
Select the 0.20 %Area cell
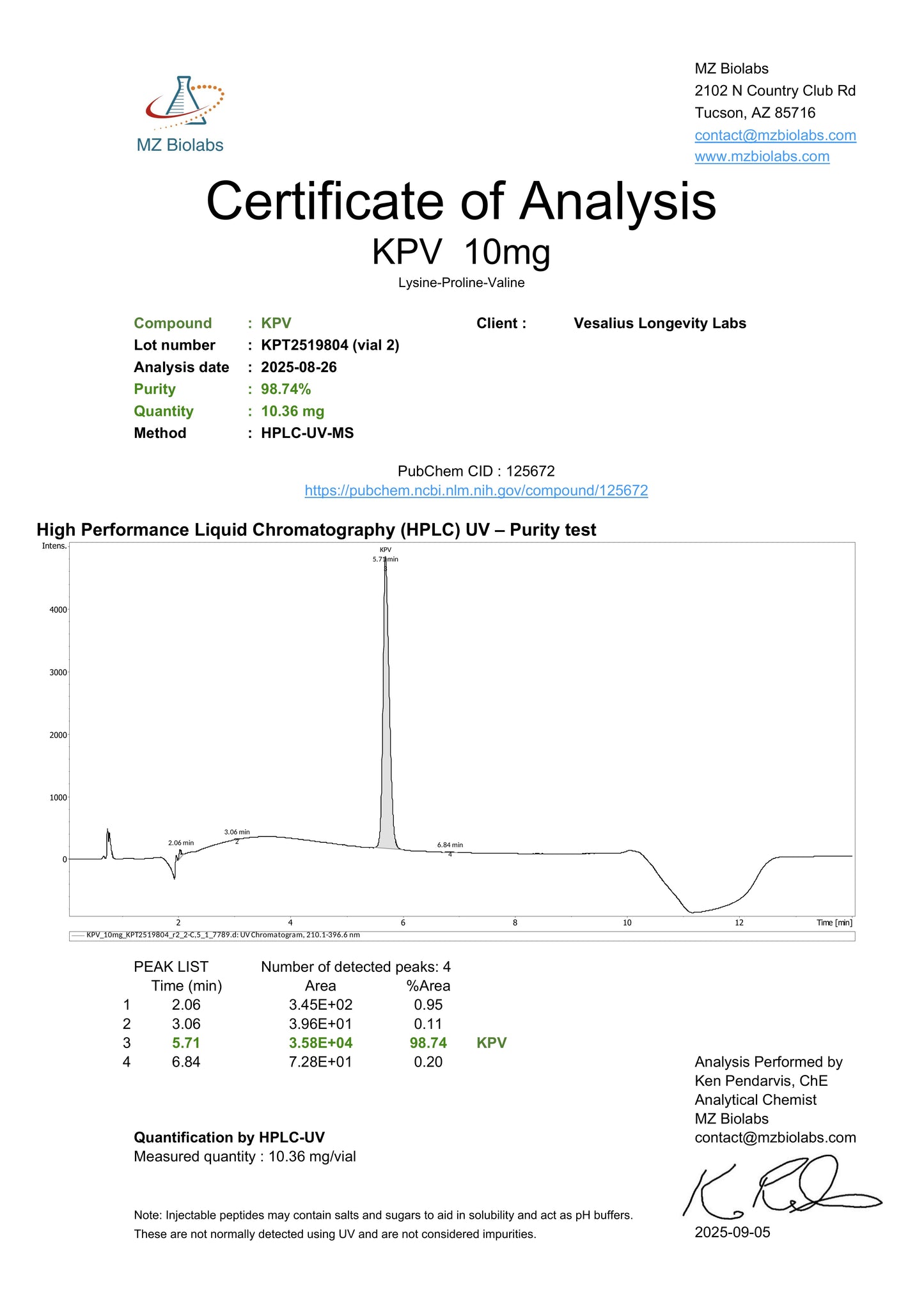pyautogui.click(x=428, y=1061)
